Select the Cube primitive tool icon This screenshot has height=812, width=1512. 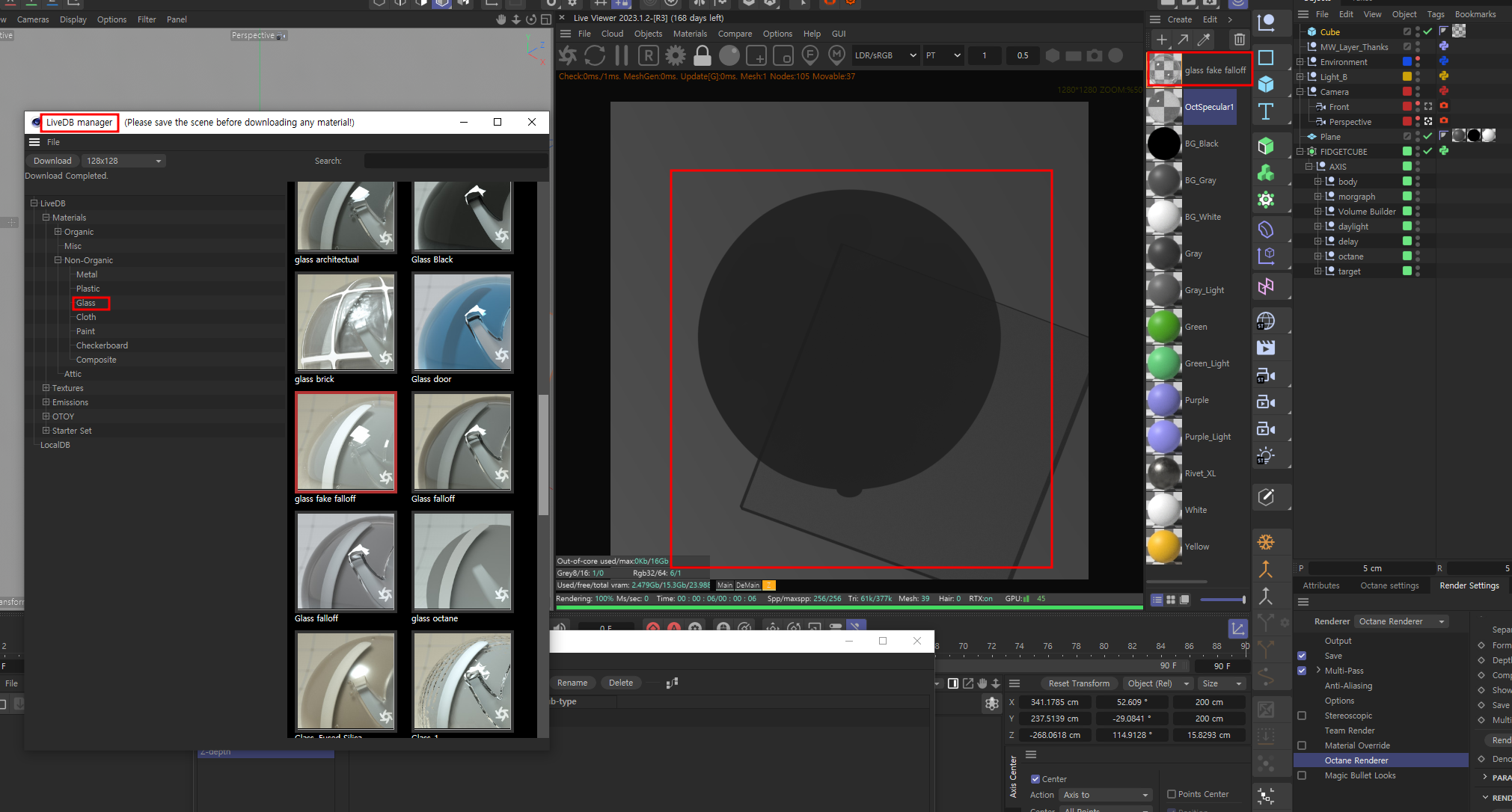pyautogui.click(x=1266, y=84)
